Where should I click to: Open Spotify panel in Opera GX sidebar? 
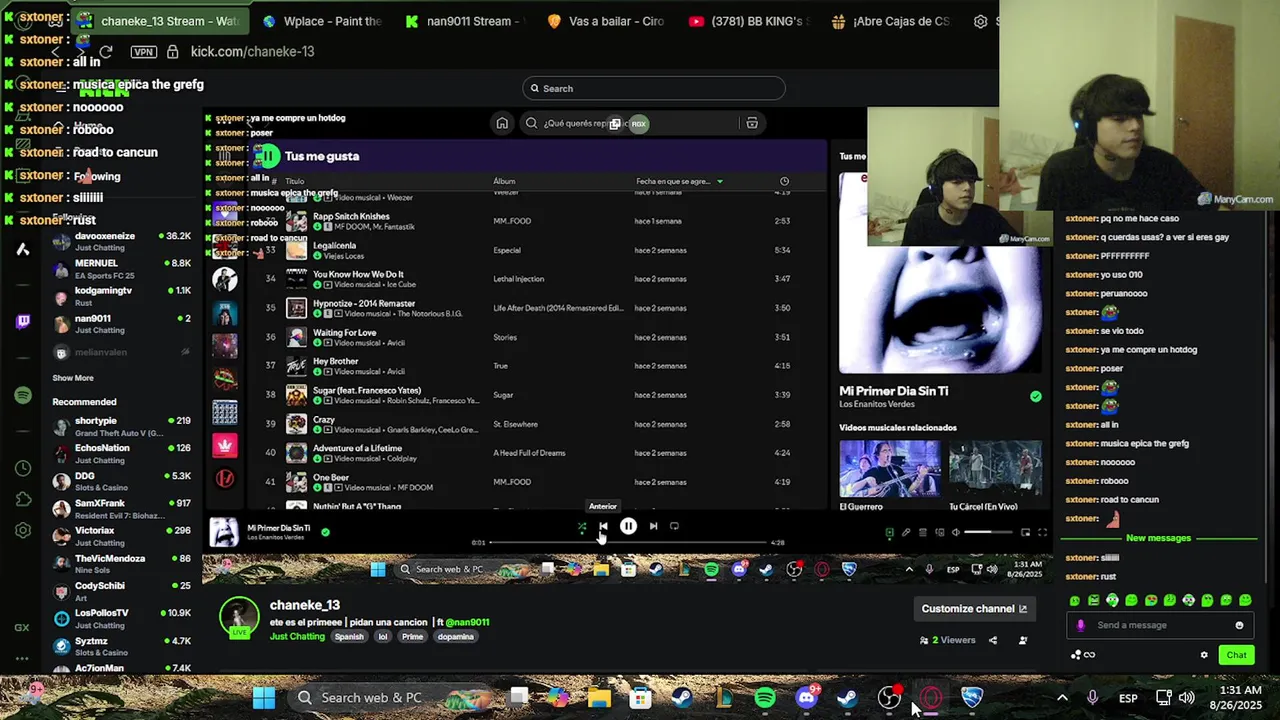22,396
